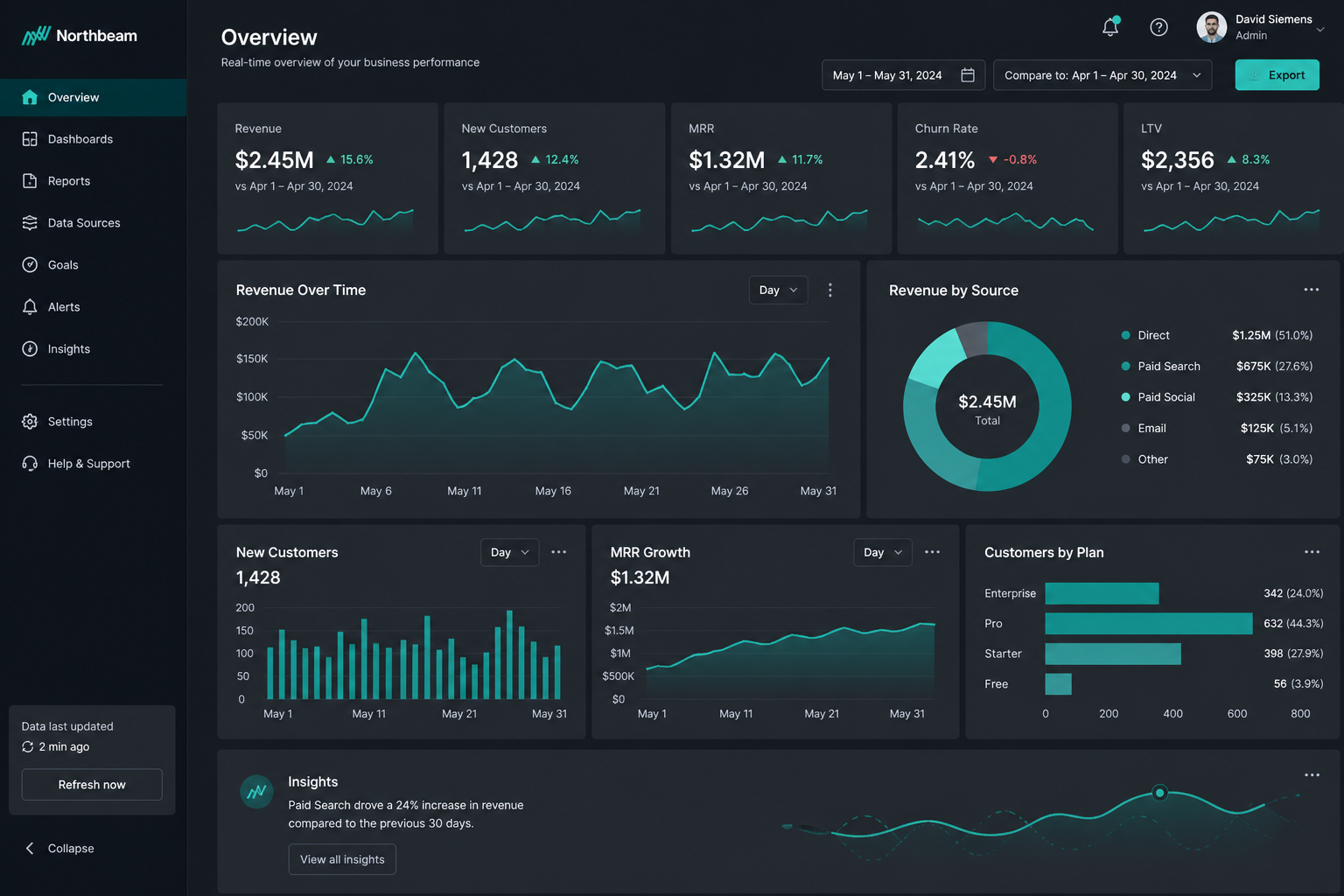This screenshot has width=1344, height=896.
Task: Click the Pro plan bar
Action: pyautogui.click(x=1149, y=624)
